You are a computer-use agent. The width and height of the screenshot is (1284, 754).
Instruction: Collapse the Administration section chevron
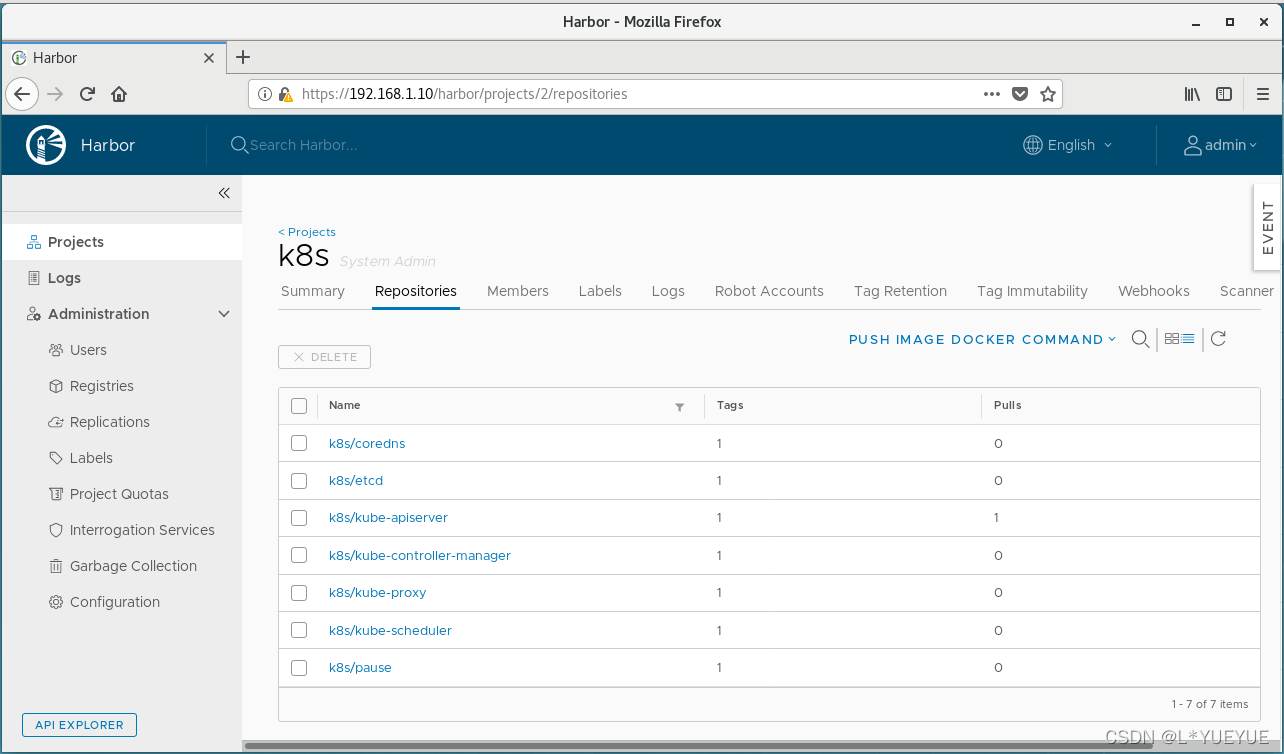(224, 314)
